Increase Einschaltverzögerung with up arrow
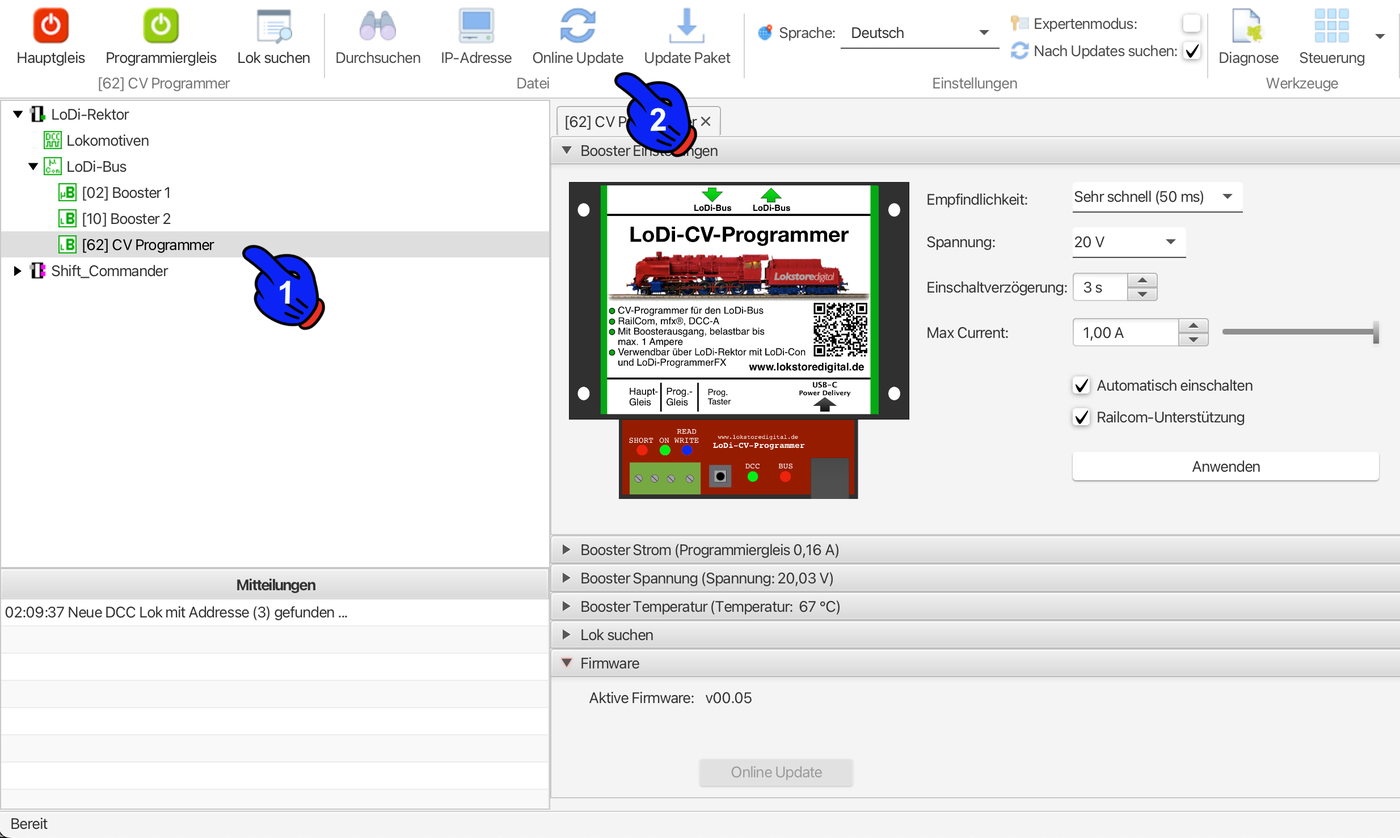1400x838 pixels. pos(1142,280)
